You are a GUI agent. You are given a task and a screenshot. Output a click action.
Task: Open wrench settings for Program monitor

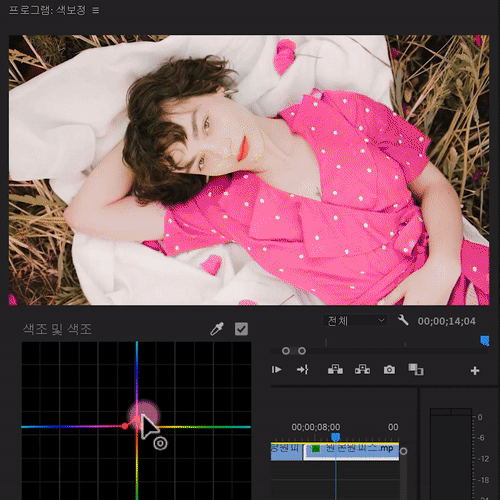pos(403,320)
